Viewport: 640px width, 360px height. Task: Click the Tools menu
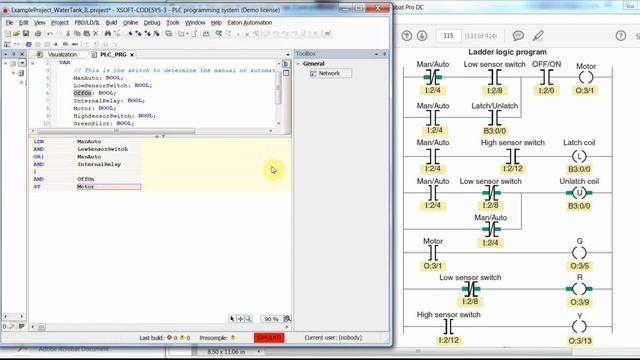pos(173,22)
